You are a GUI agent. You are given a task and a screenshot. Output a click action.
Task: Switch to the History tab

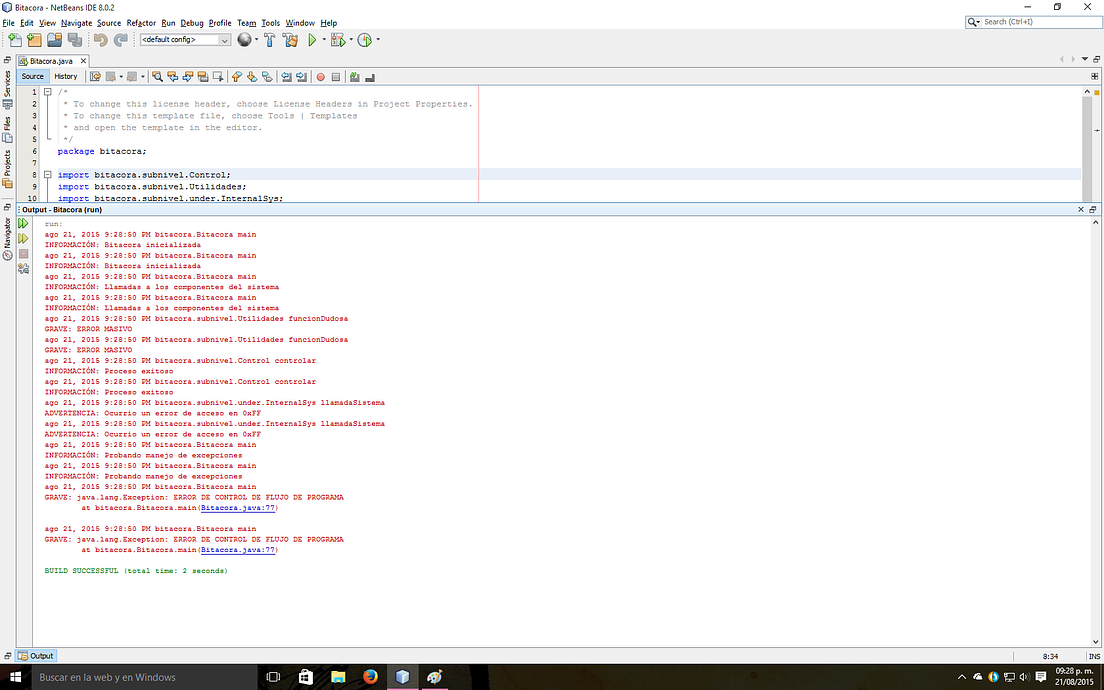point(66,76)
